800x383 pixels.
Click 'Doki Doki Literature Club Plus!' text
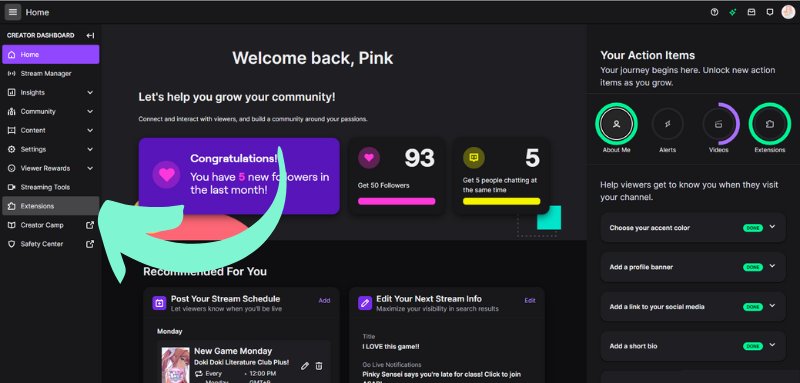click(x=241, y=363)
